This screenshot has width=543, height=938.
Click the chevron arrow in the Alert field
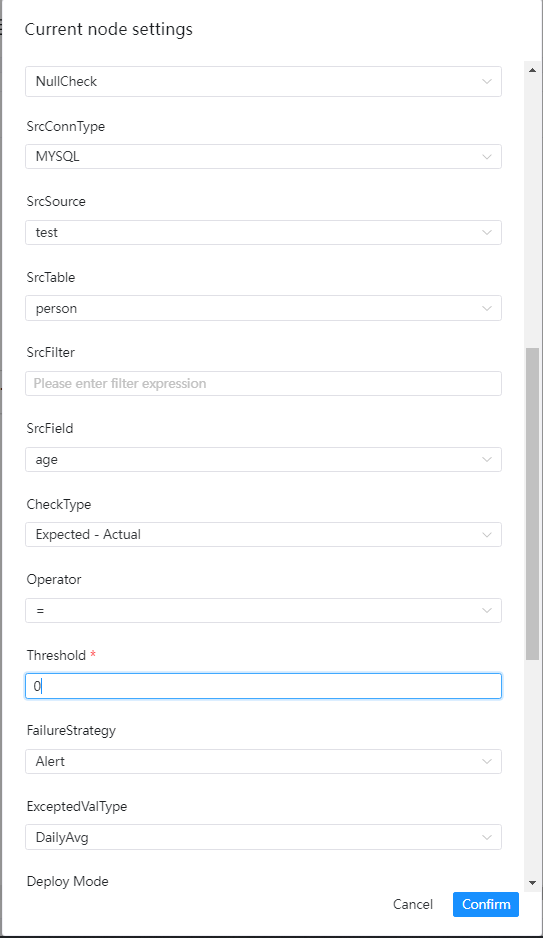coord(487,762)
